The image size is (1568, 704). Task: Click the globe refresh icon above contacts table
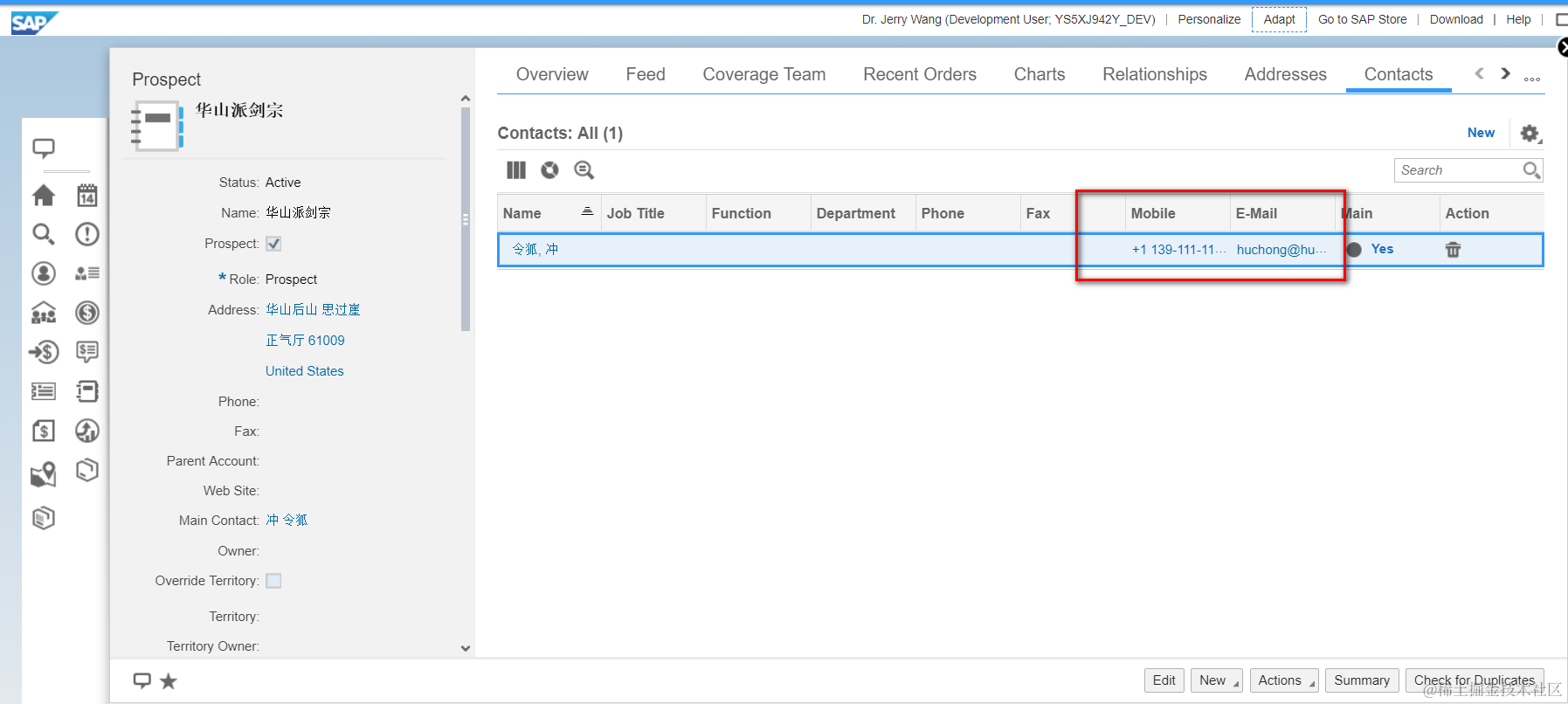549,170
